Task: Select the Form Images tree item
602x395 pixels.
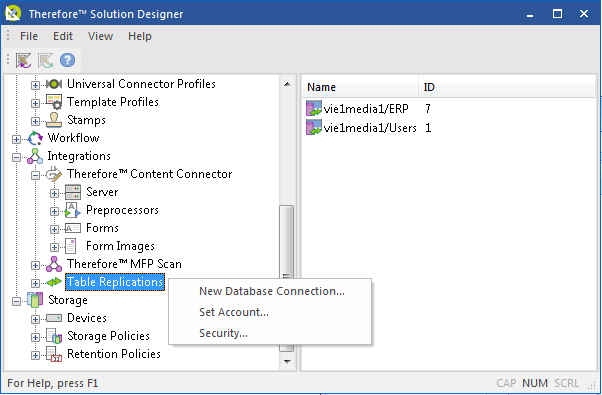Action: click(x=120, y=246)
